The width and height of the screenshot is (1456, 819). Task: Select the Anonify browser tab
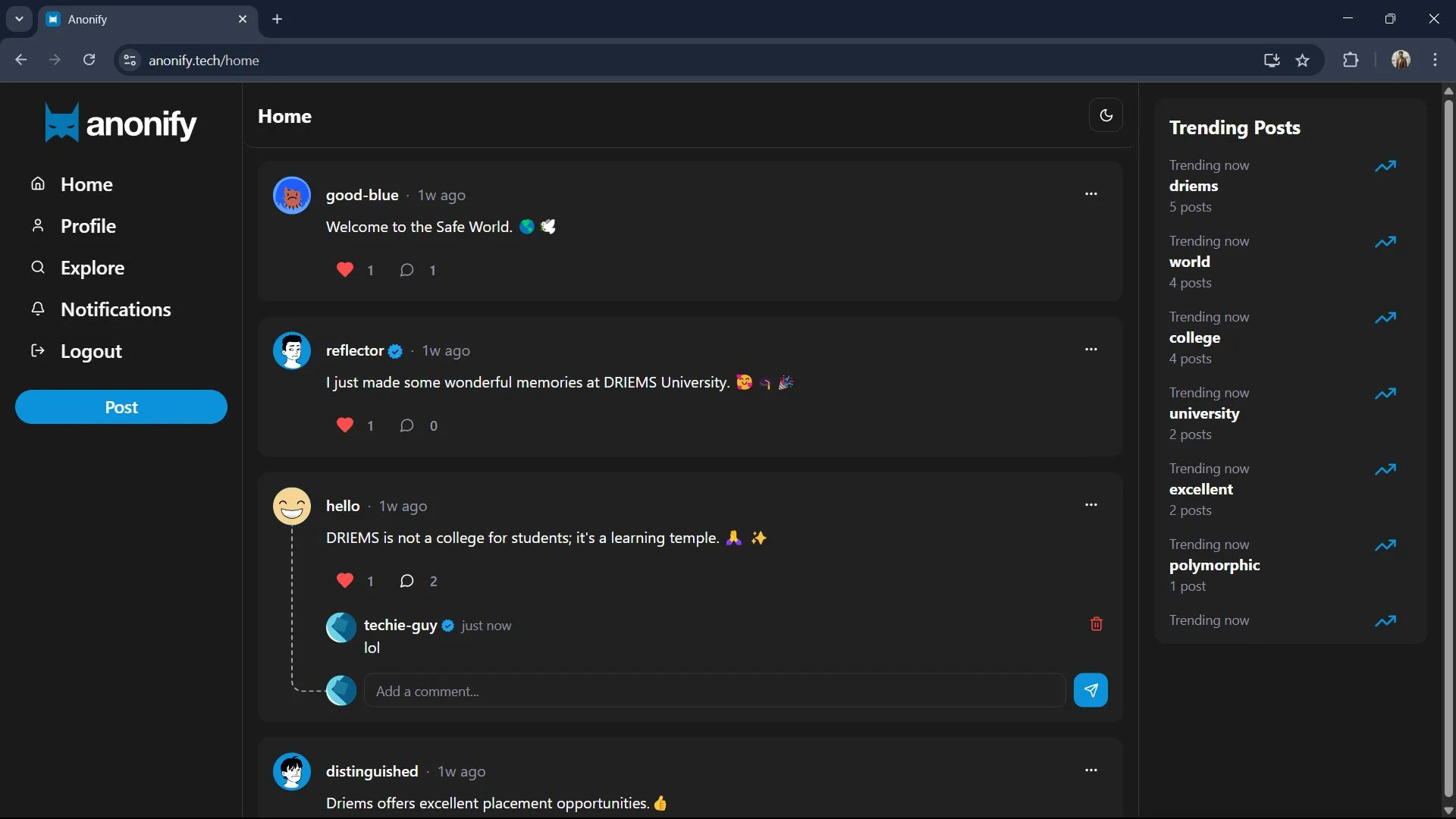(x=147, y=20)
